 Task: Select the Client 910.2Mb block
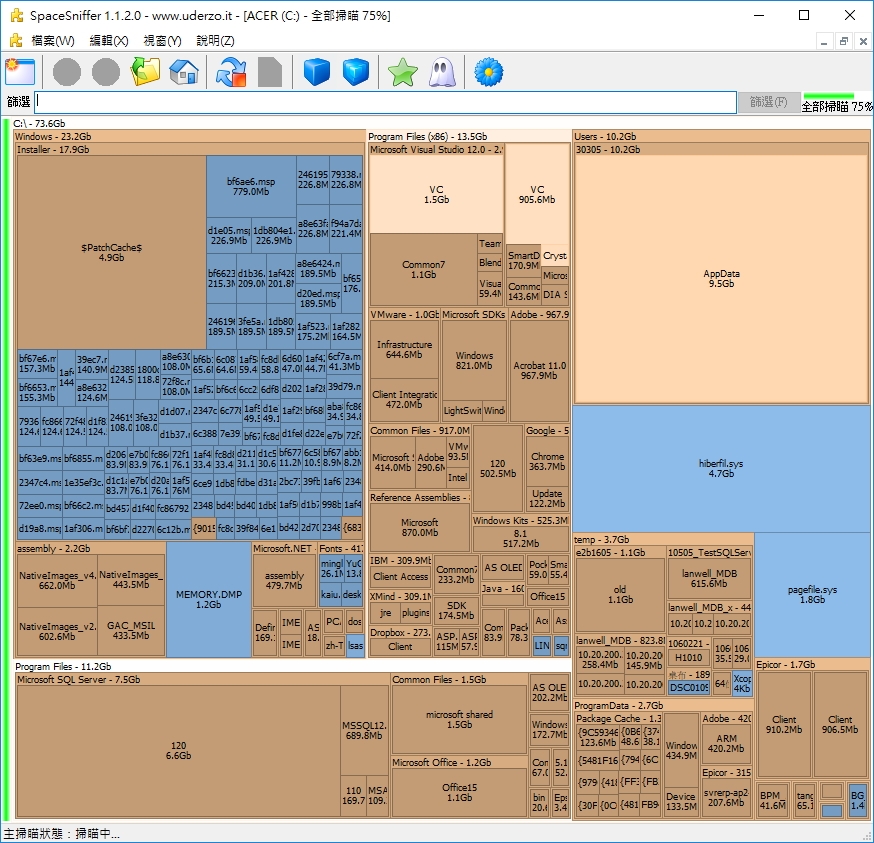[x=784, y=724]
